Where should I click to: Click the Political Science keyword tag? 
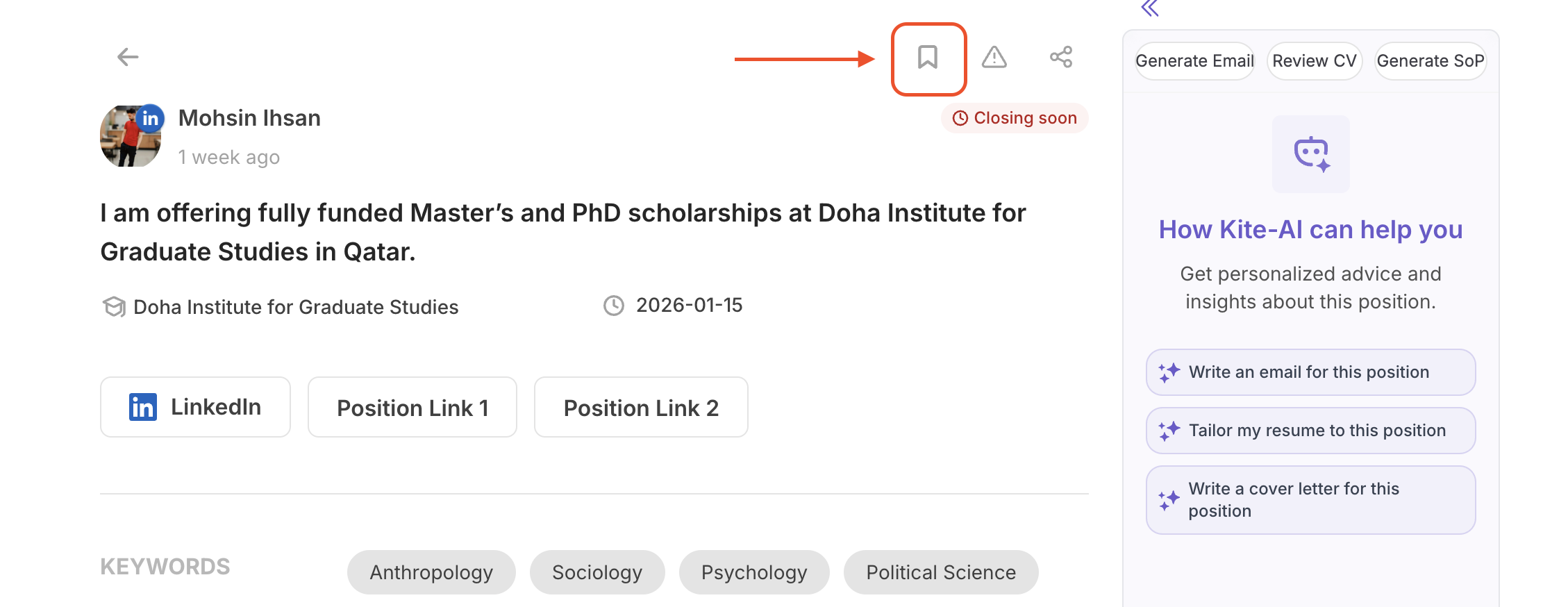[x=941, y=572]
